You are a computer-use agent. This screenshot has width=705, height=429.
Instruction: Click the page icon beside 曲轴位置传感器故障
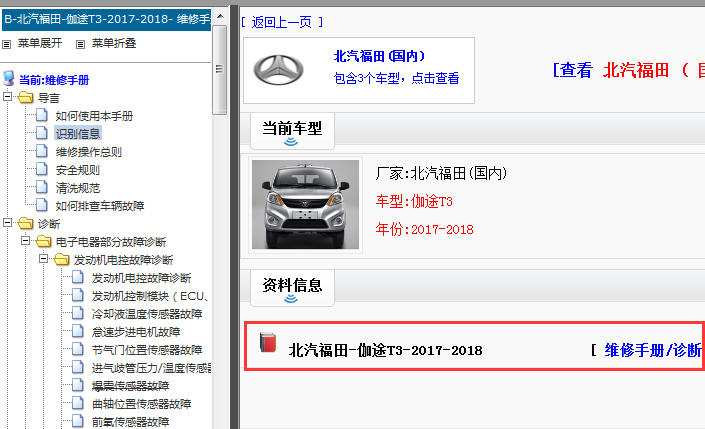(78, 403)
